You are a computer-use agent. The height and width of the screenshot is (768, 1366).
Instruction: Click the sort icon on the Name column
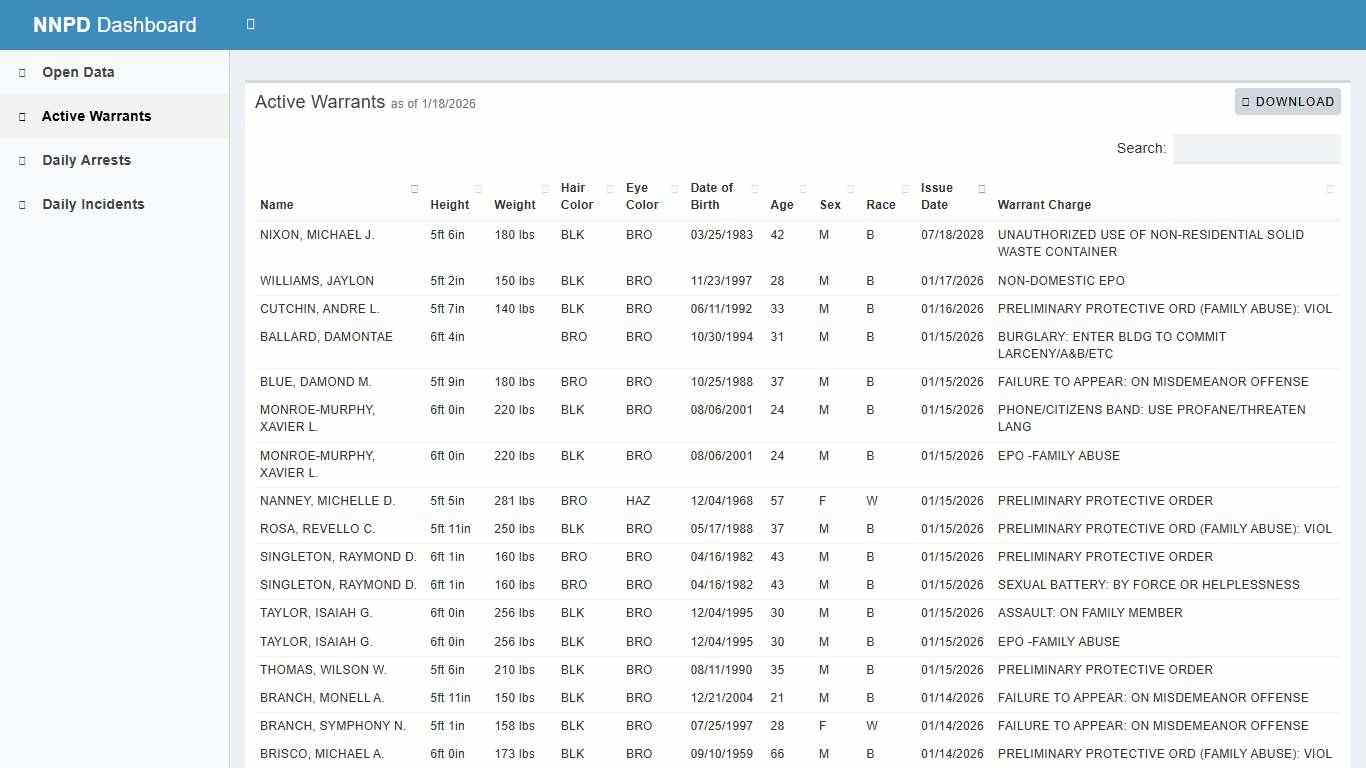point(414,188)
